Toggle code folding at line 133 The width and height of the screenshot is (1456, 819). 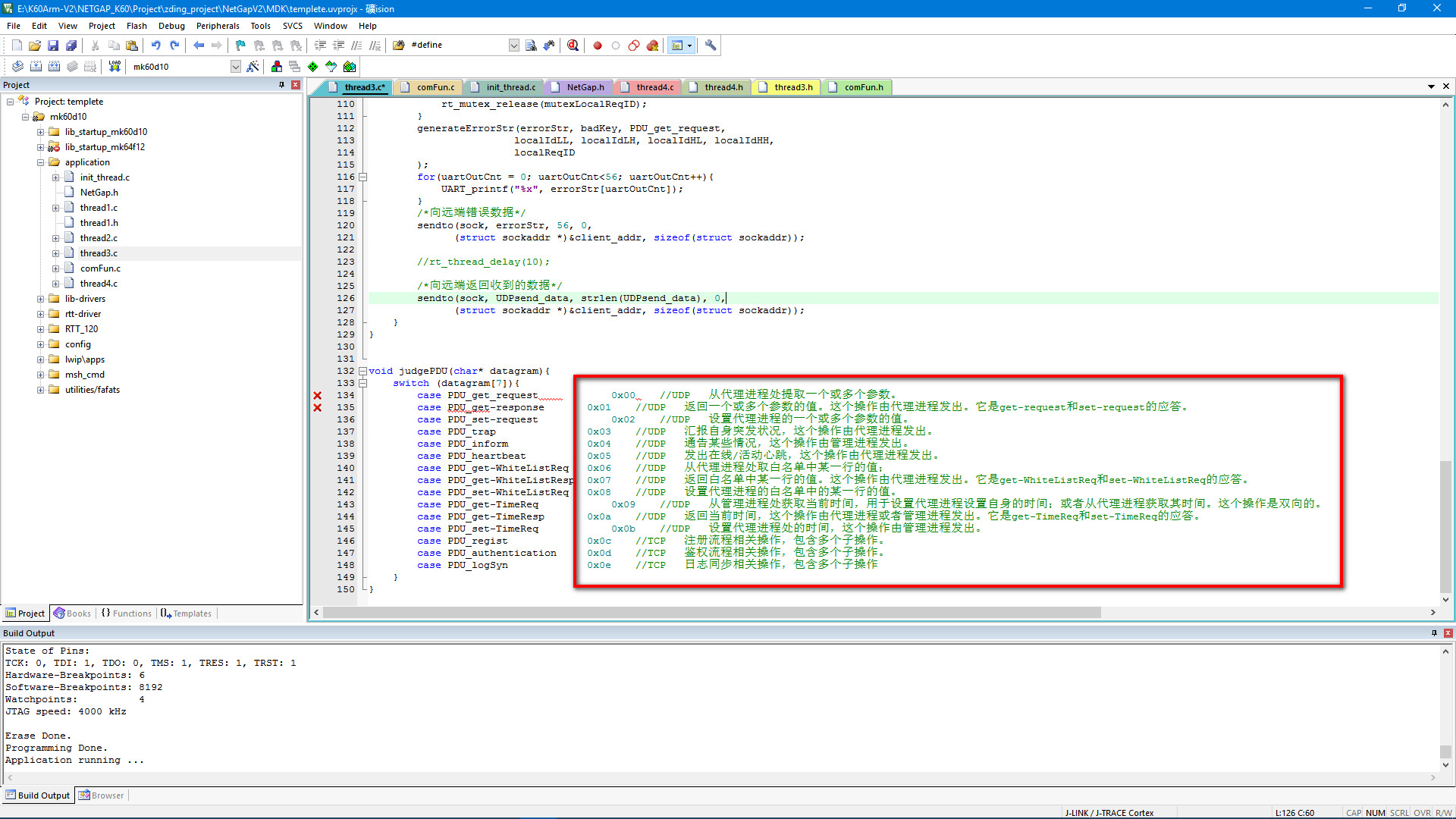click(x=363, y=383)
